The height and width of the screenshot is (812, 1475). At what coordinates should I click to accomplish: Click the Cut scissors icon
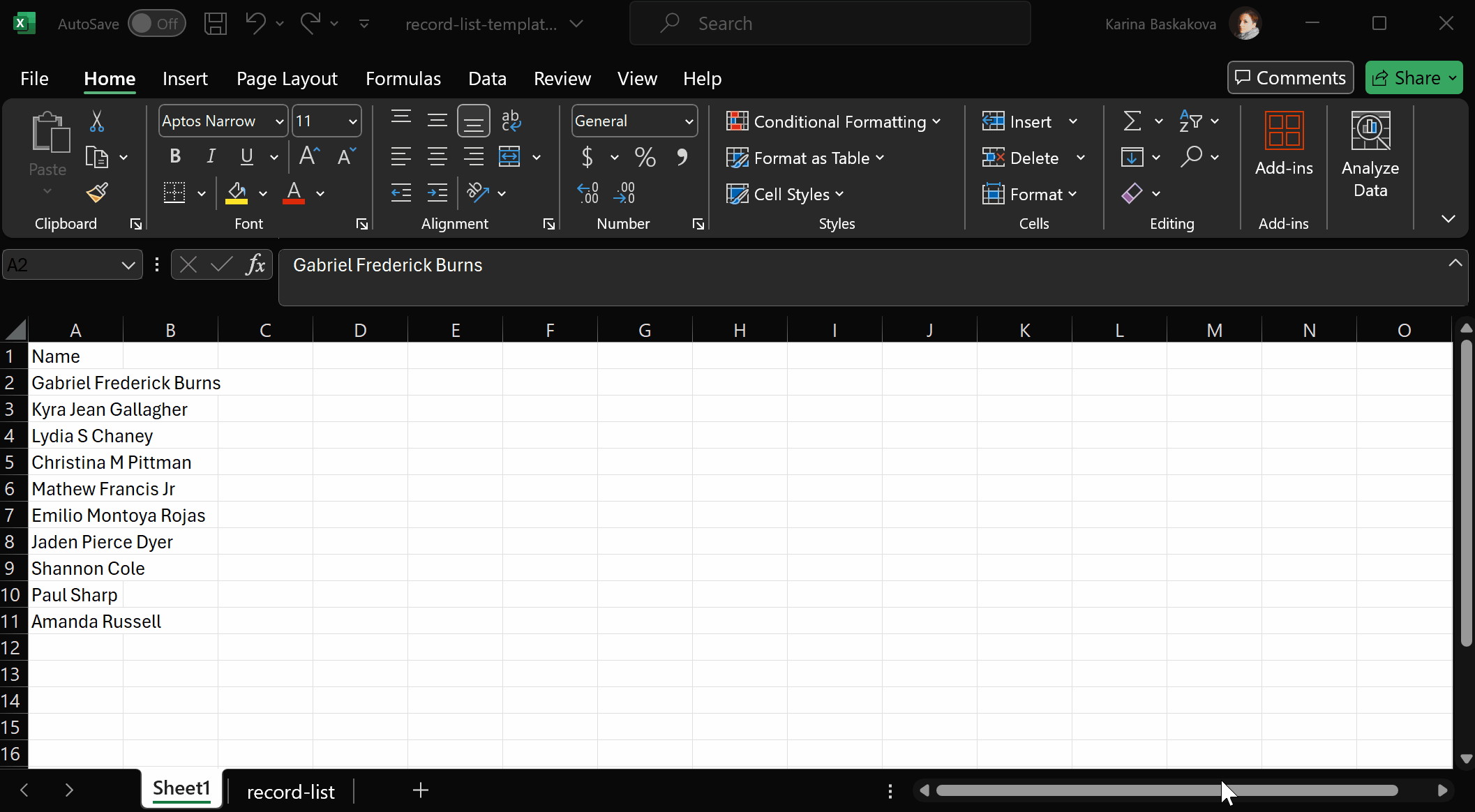(x=97, y=121)
